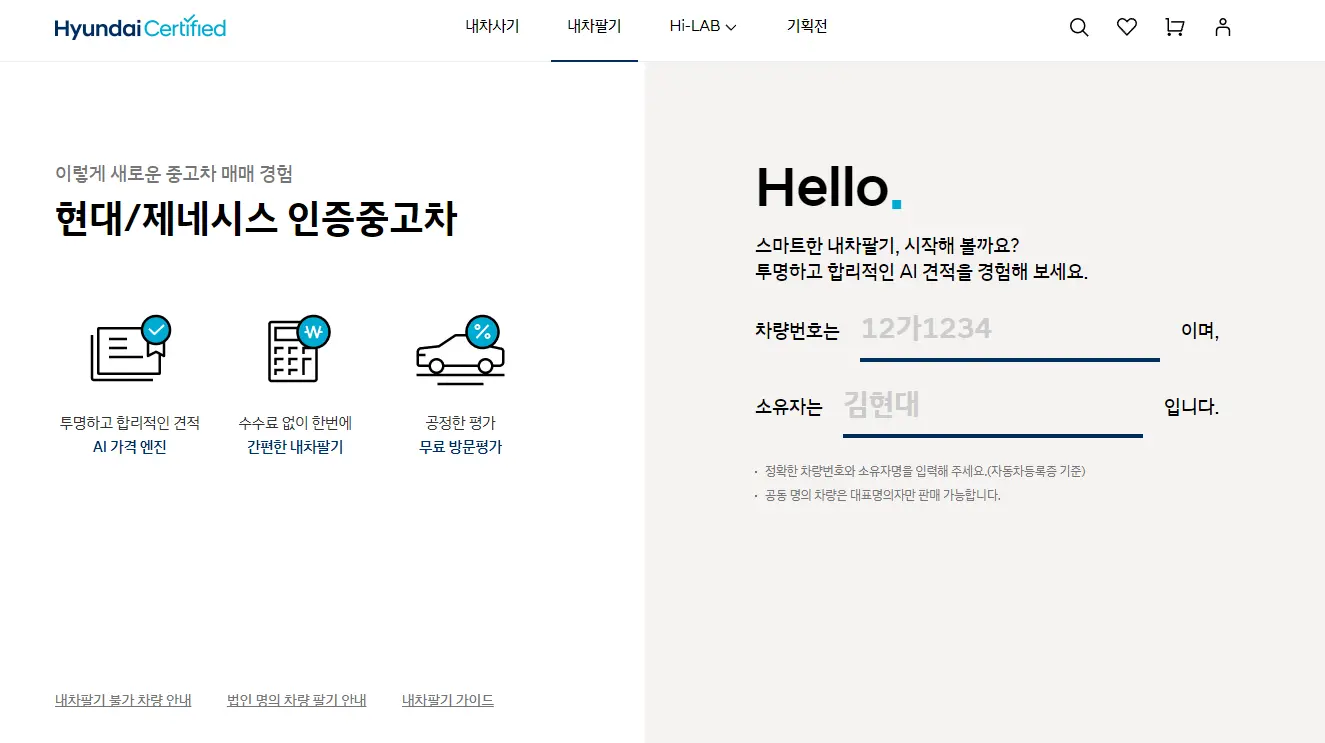Open the 내차팔기 가이드 link
Image resolution: width=1325 pixels, height=743 pixels.
448,700
